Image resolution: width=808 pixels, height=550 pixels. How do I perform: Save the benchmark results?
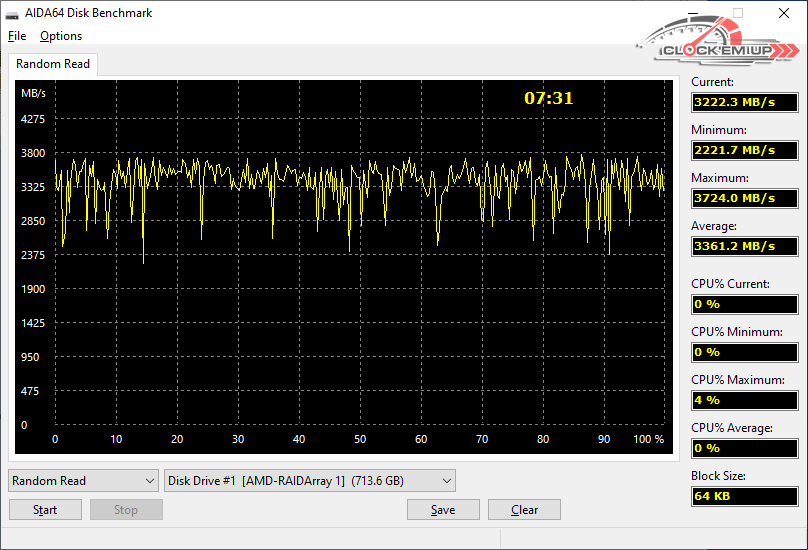click(x=443, y=510)
